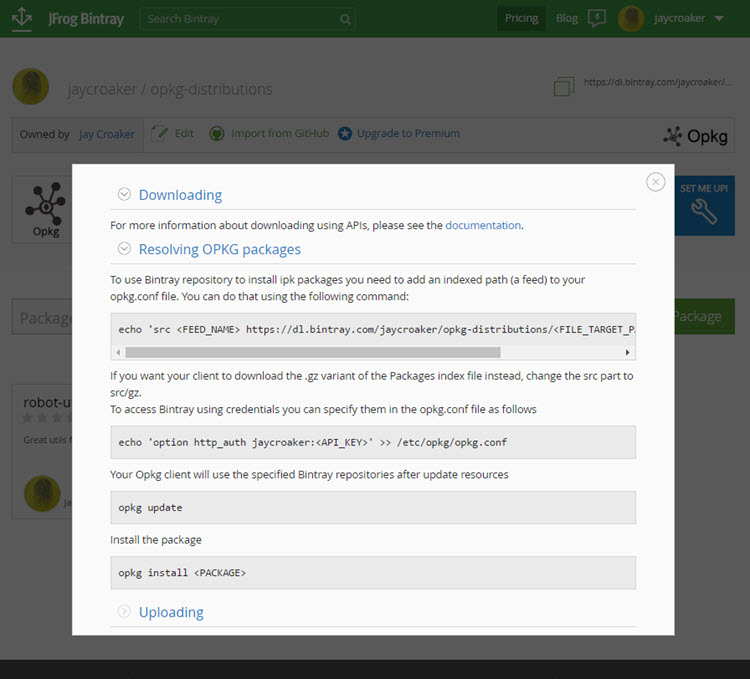
Task: Open the jaycroaker user dropdown menu
Action: 719,18
